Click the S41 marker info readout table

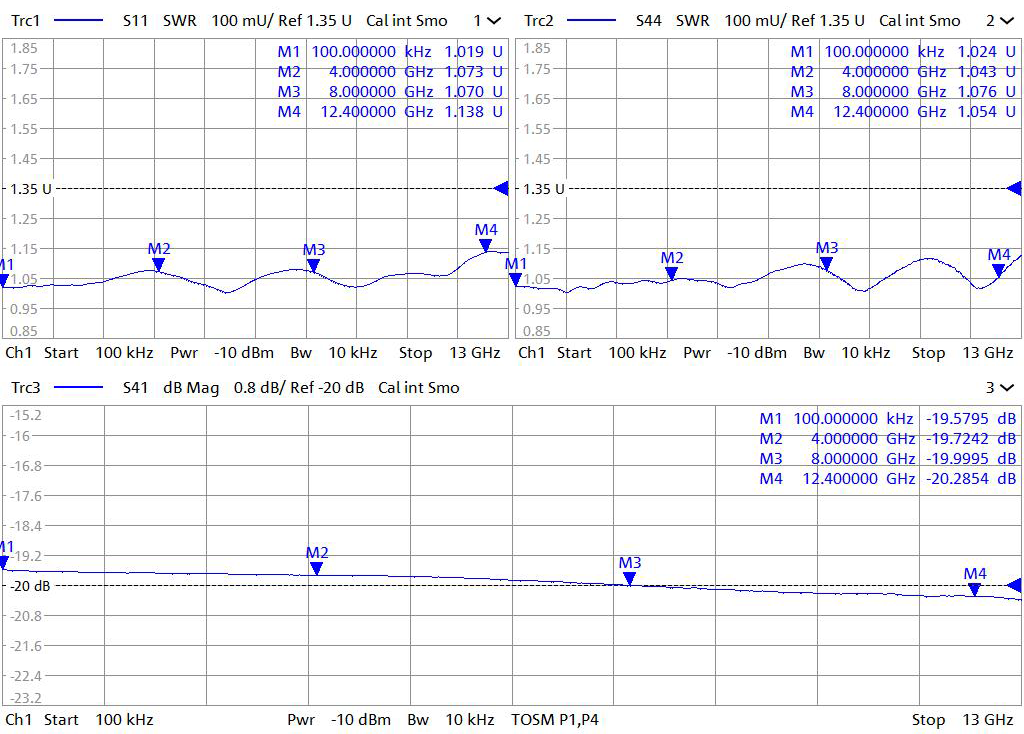click(887, 449)
